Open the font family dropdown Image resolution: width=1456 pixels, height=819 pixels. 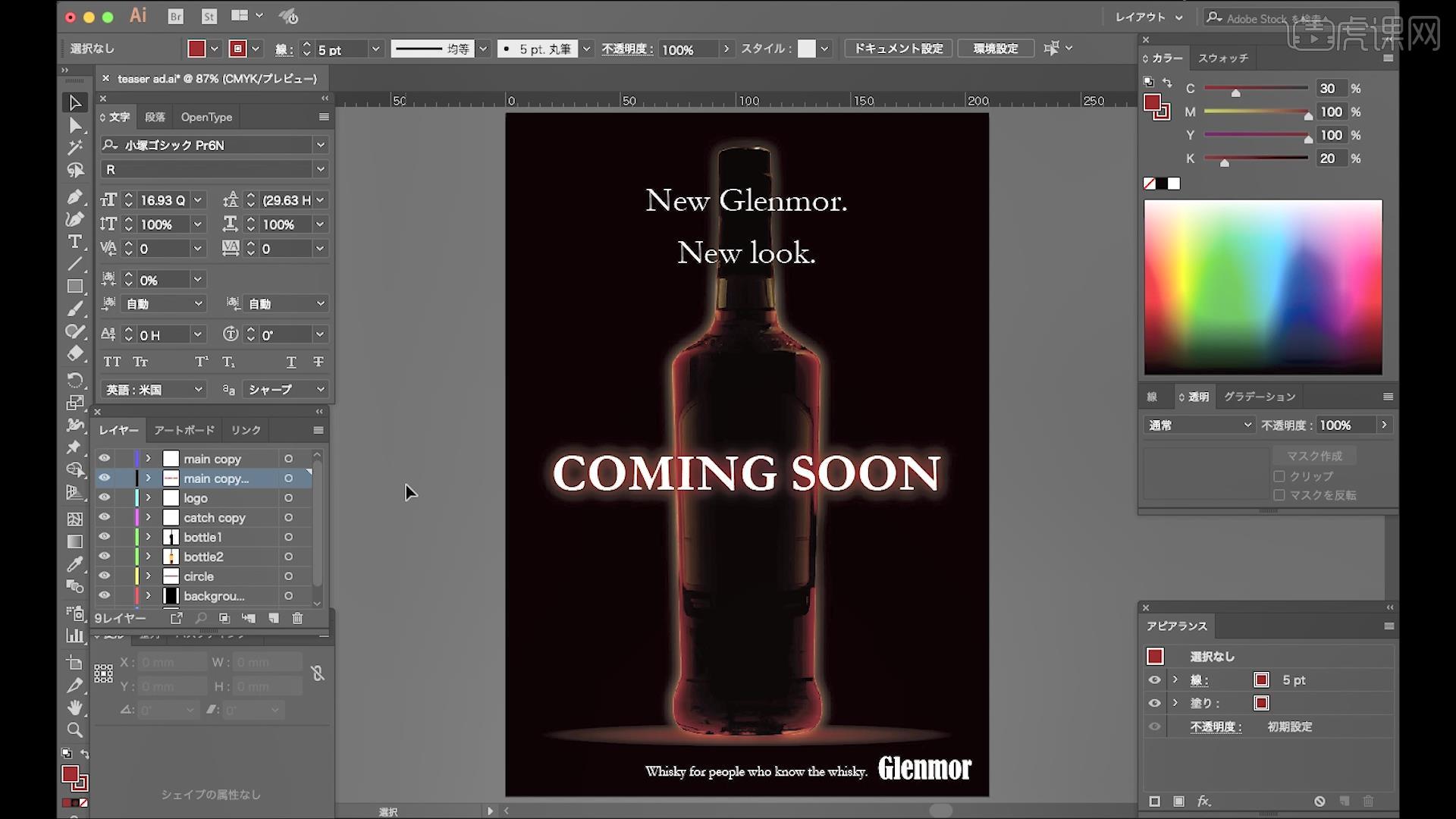[x=320, y=145]
